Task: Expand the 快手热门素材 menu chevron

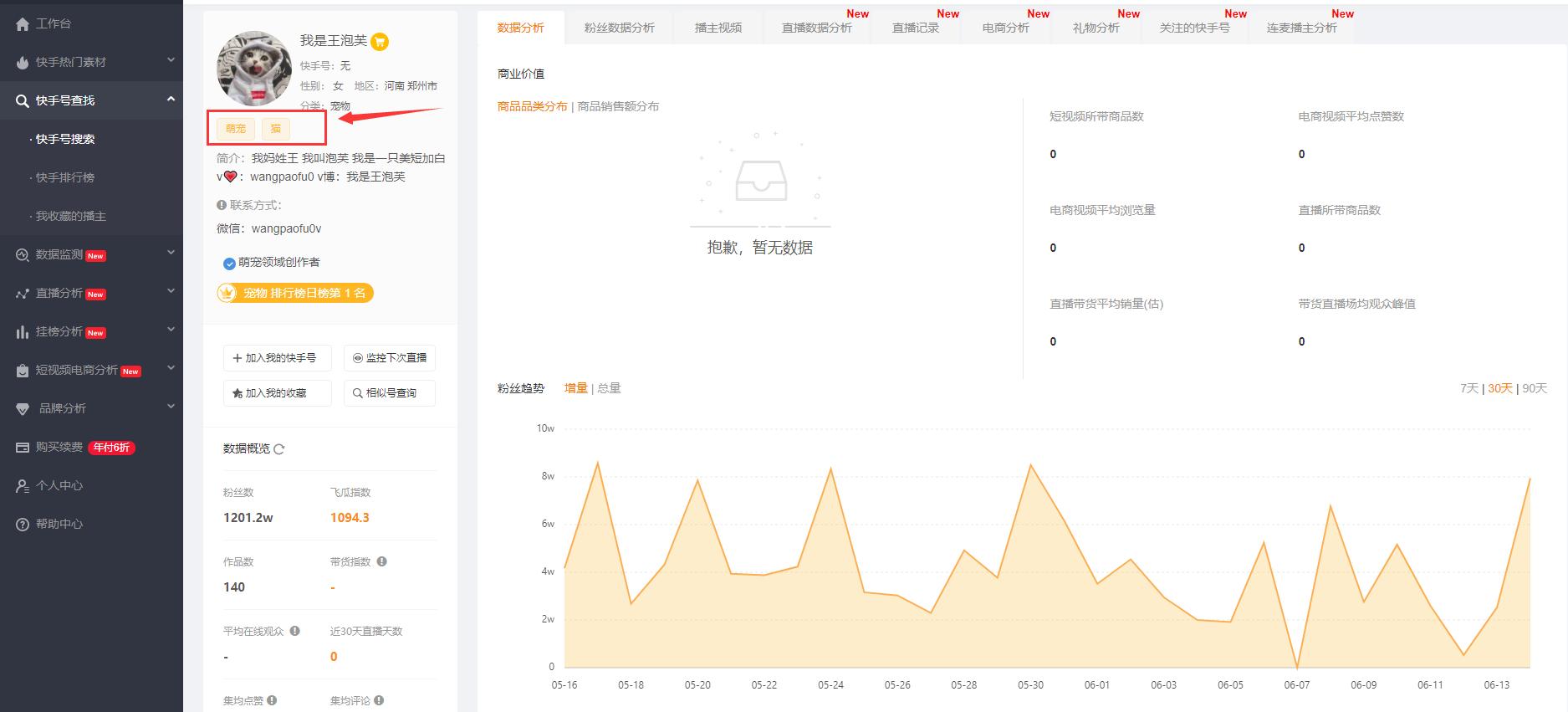Action: (171, 60)
